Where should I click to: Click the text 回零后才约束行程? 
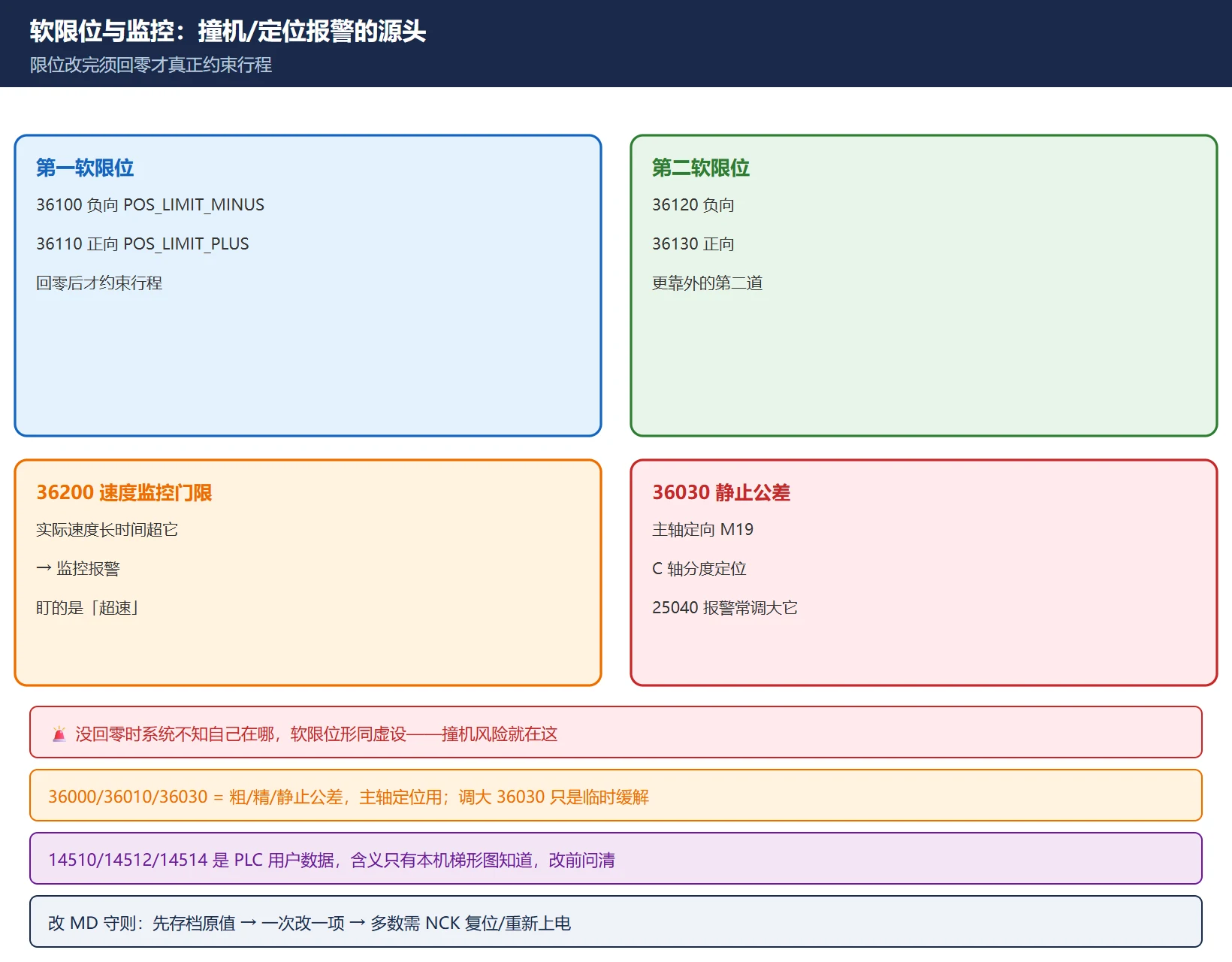click(x=99, y=283)
